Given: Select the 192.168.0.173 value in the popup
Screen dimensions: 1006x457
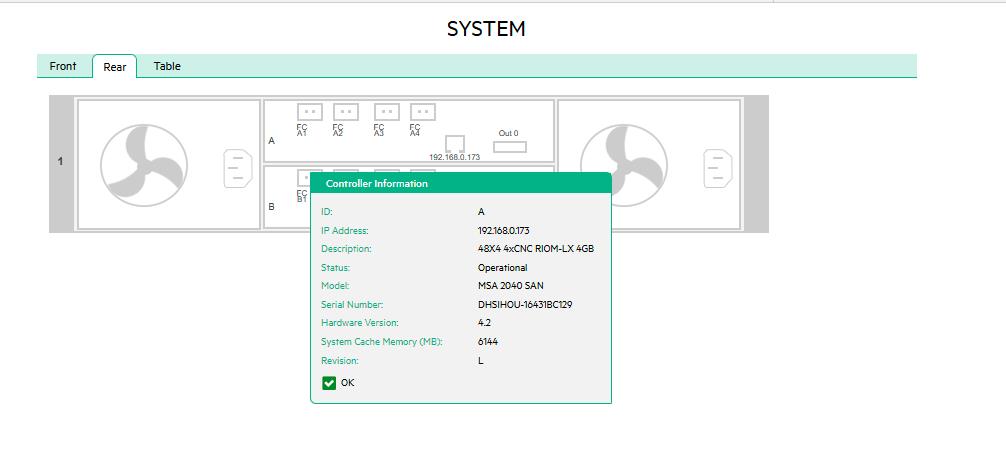Looking at the screenshot, I should 504,230.
